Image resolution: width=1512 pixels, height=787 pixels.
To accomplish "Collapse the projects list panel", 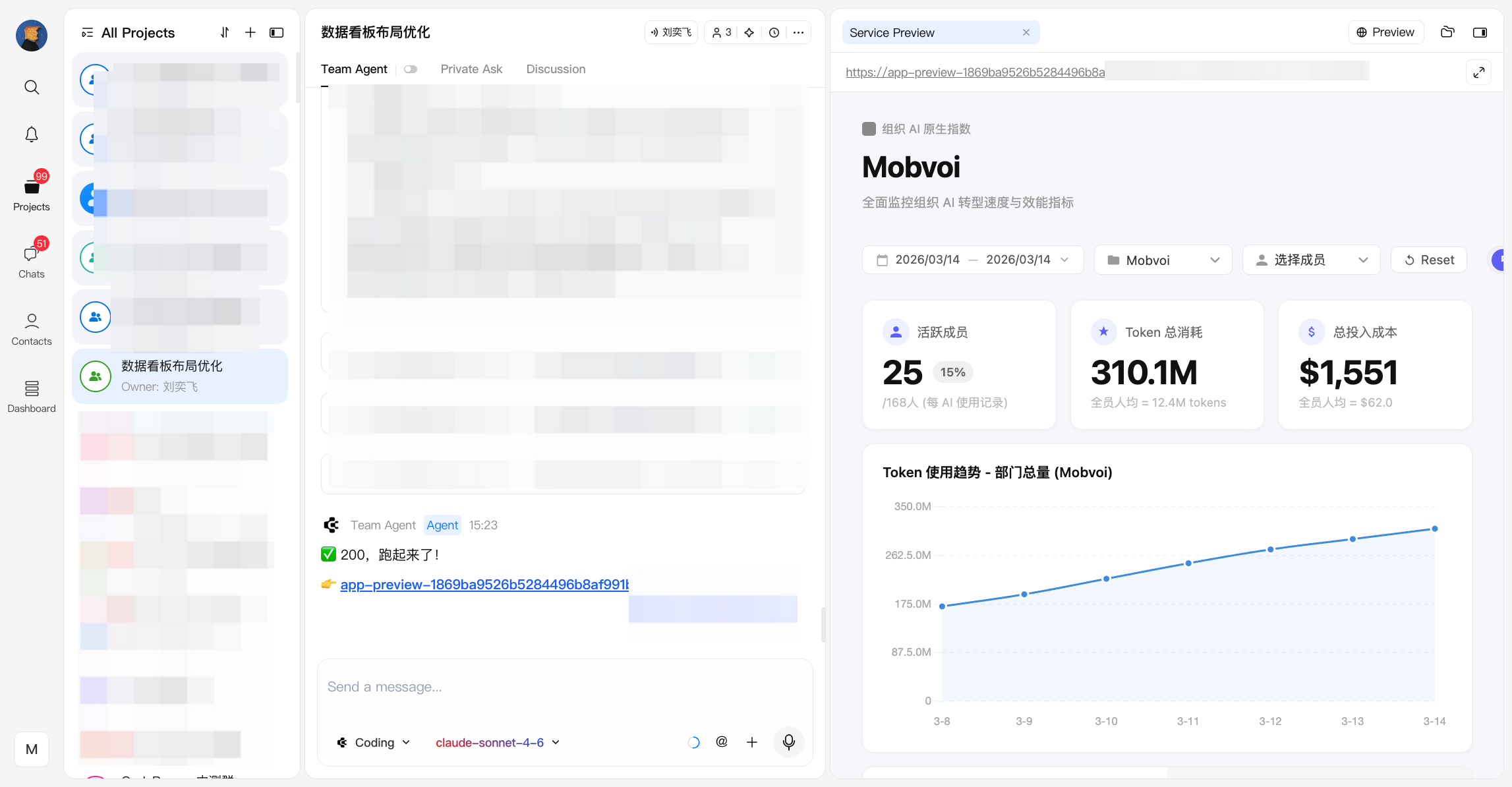I will pos(277,32).
